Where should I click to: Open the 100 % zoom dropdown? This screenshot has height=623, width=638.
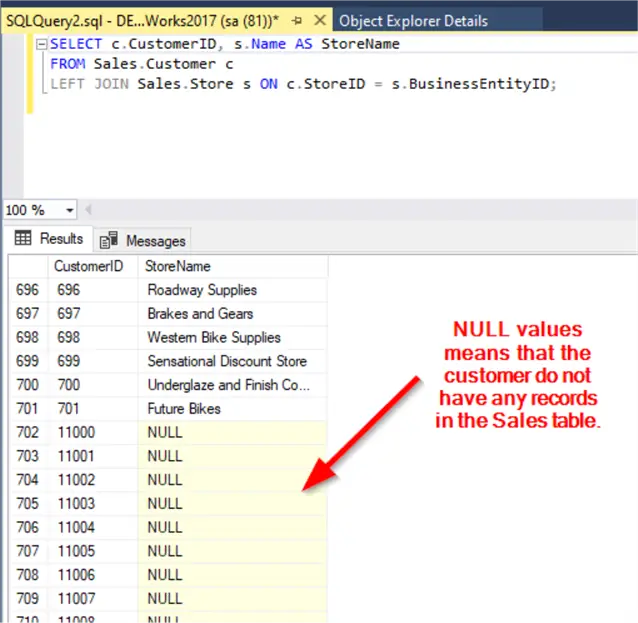(69, 210)
